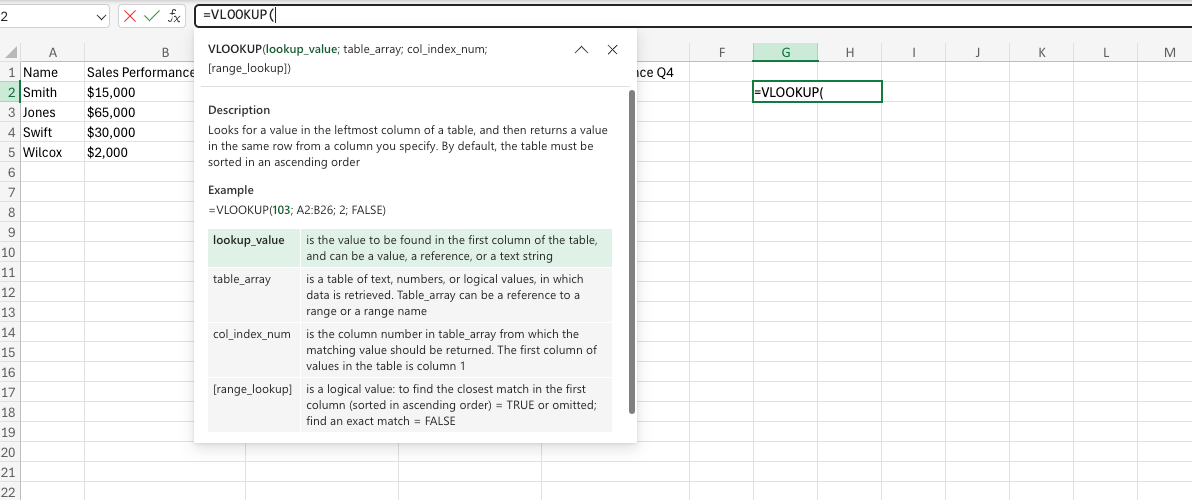1192x500 pixels.
Task: Expand the Name Box dropdown arrow
Action: click(x=102, y=17)
